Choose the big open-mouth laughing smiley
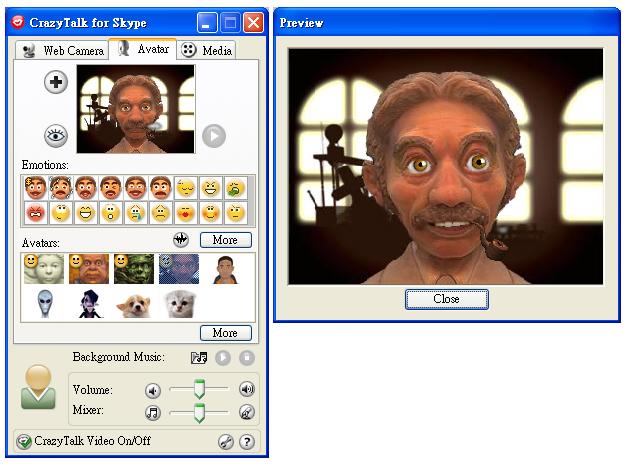This screenshot has height=464, width=629. coord(85,213)
